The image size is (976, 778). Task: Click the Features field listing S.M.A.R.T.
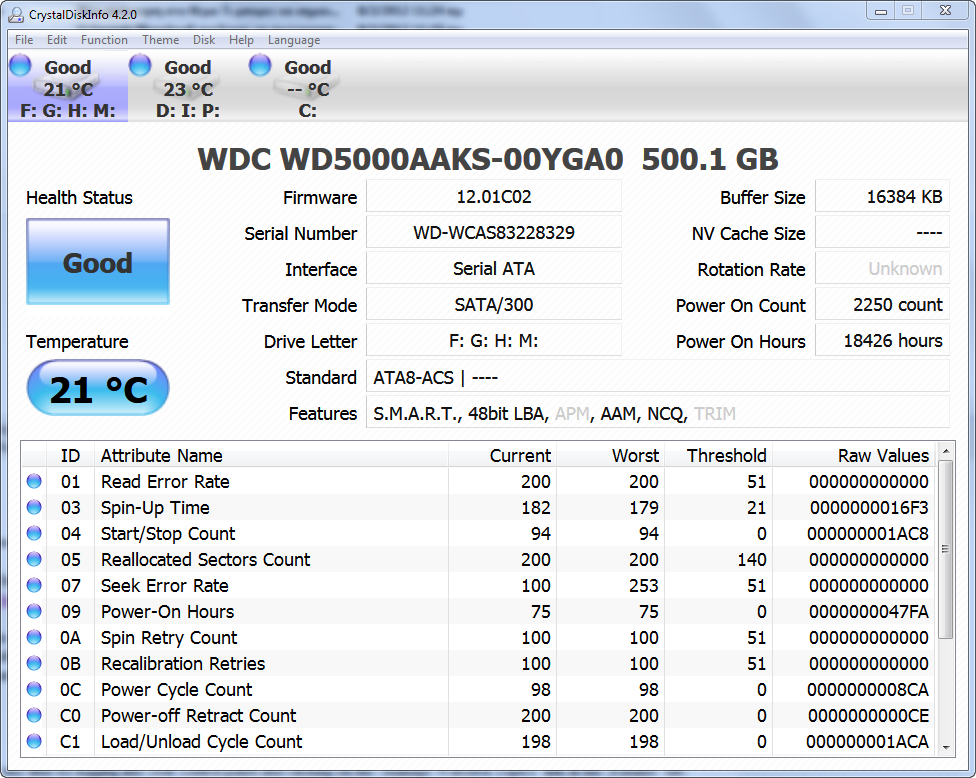658,413
